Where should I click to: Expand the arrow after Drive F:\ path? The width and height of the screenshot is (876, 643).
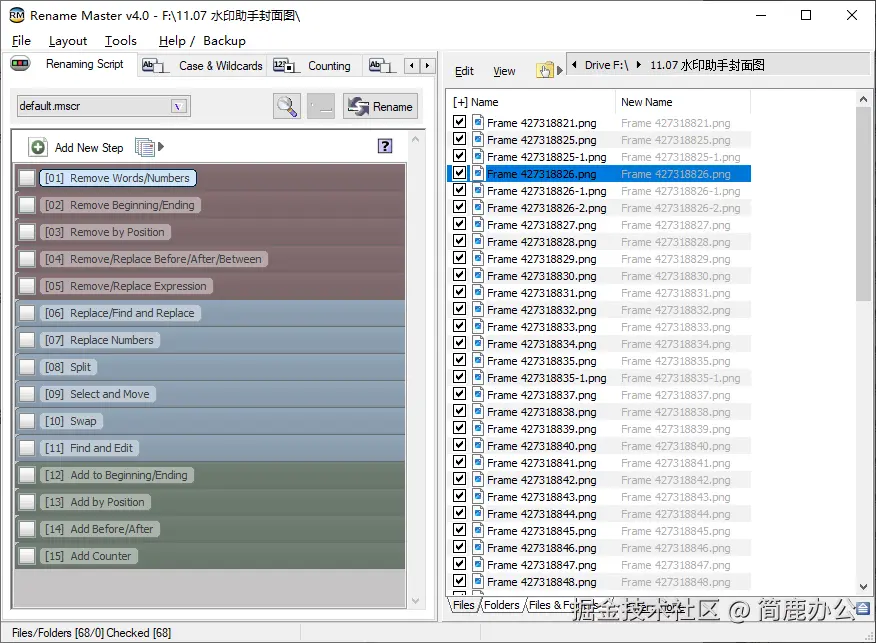pos(639,65)
